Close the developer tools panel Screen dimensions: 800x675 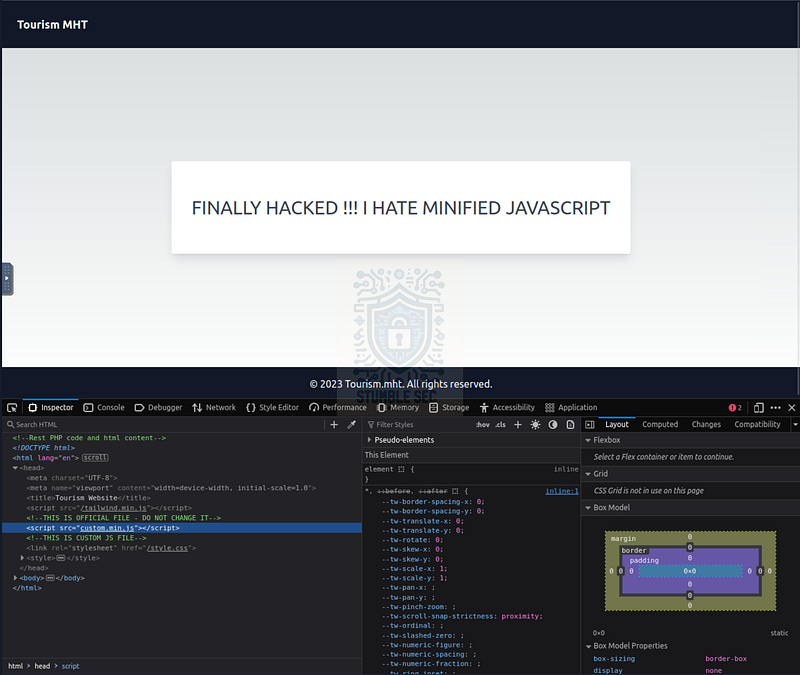tap(792, 408)
